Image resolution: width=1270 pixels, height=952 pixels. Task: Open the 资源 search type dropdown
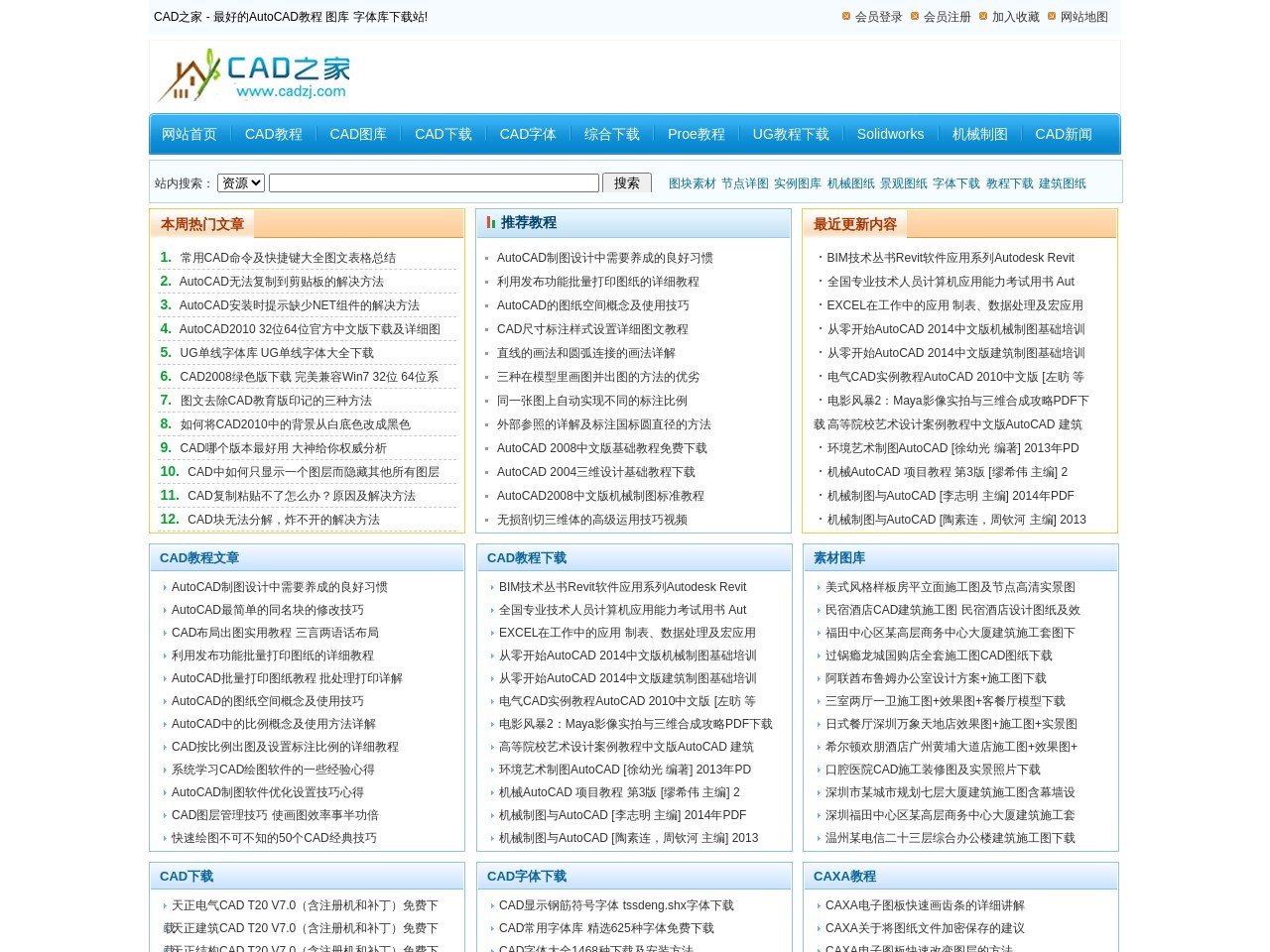[x=241, y=182]
